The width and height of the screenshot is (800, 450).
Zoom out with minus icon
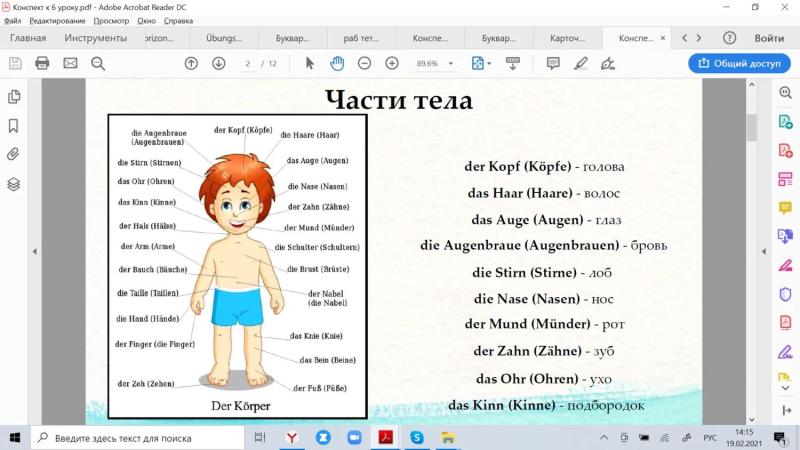[x=364, y=63]
